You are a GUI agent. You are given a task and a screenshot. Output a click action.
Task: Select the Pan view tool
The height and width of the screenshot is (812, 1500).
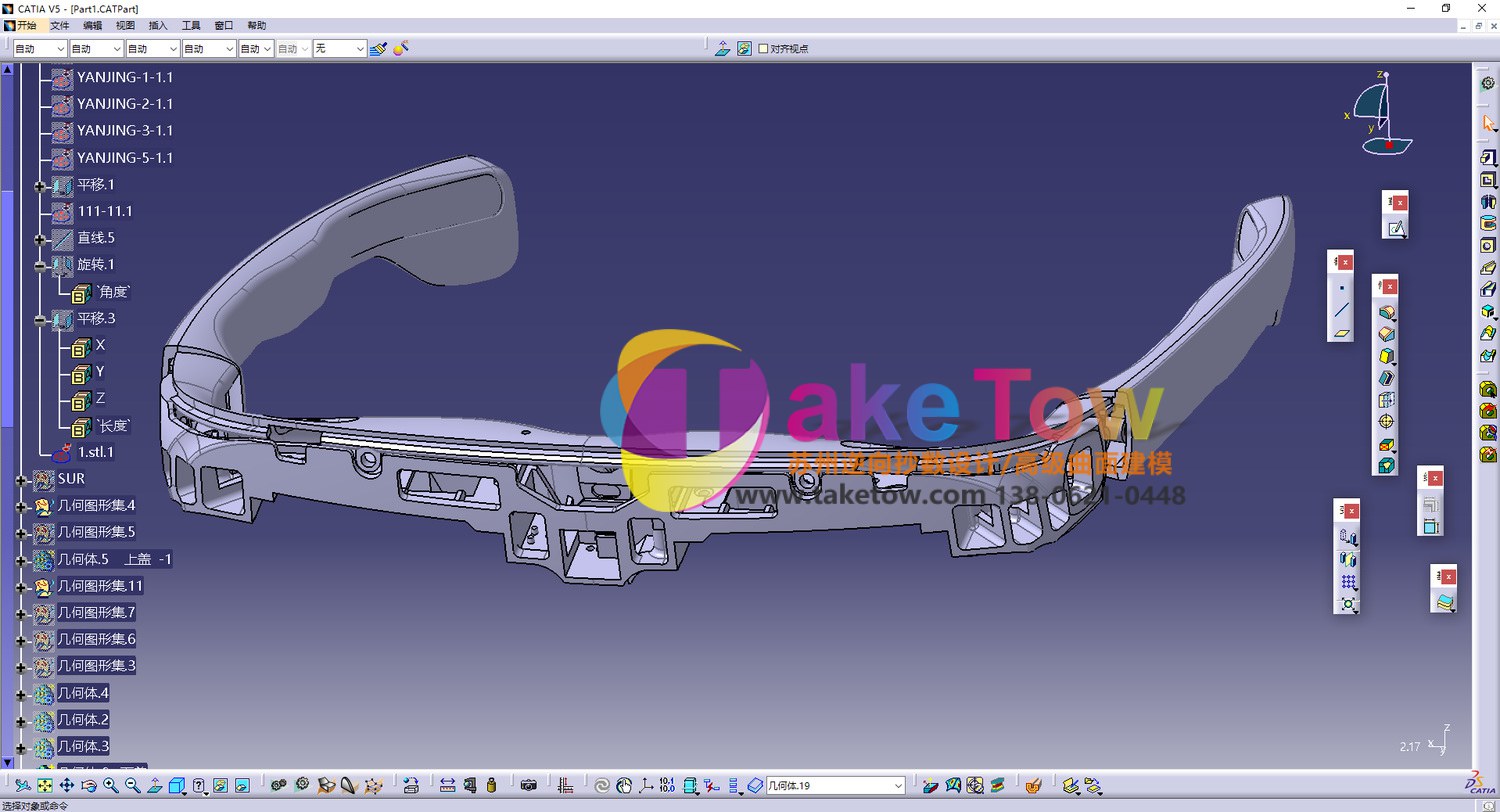67,786
